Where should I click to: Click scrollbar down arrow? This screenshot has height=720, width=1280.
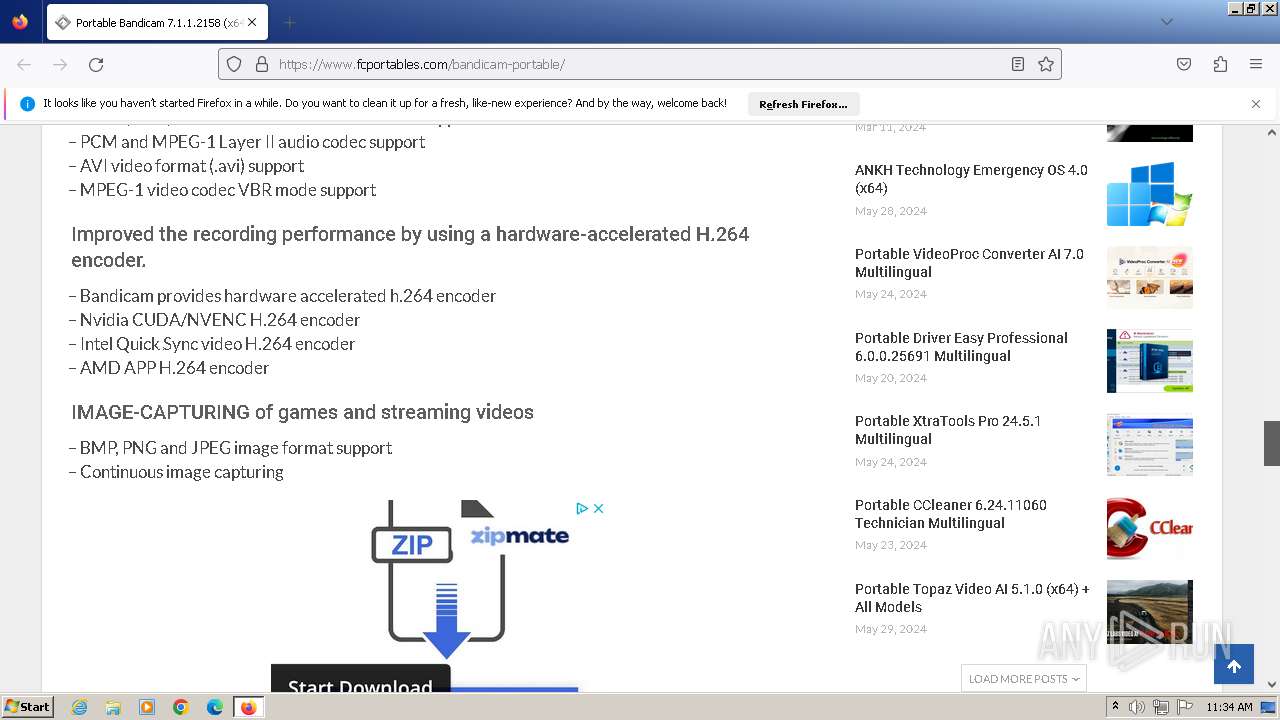1272,684
